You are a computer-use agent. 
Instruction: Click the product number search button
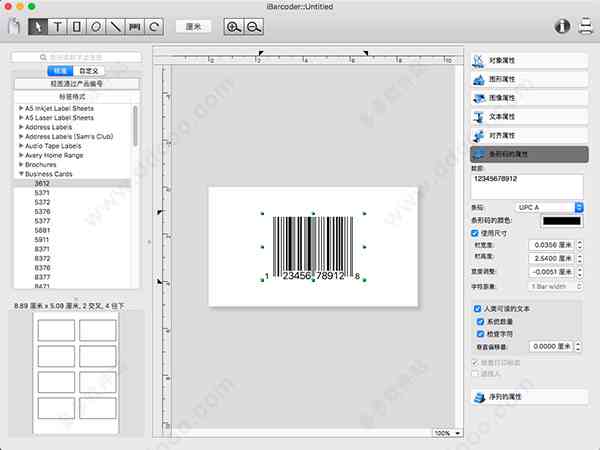tap(77, 83)
